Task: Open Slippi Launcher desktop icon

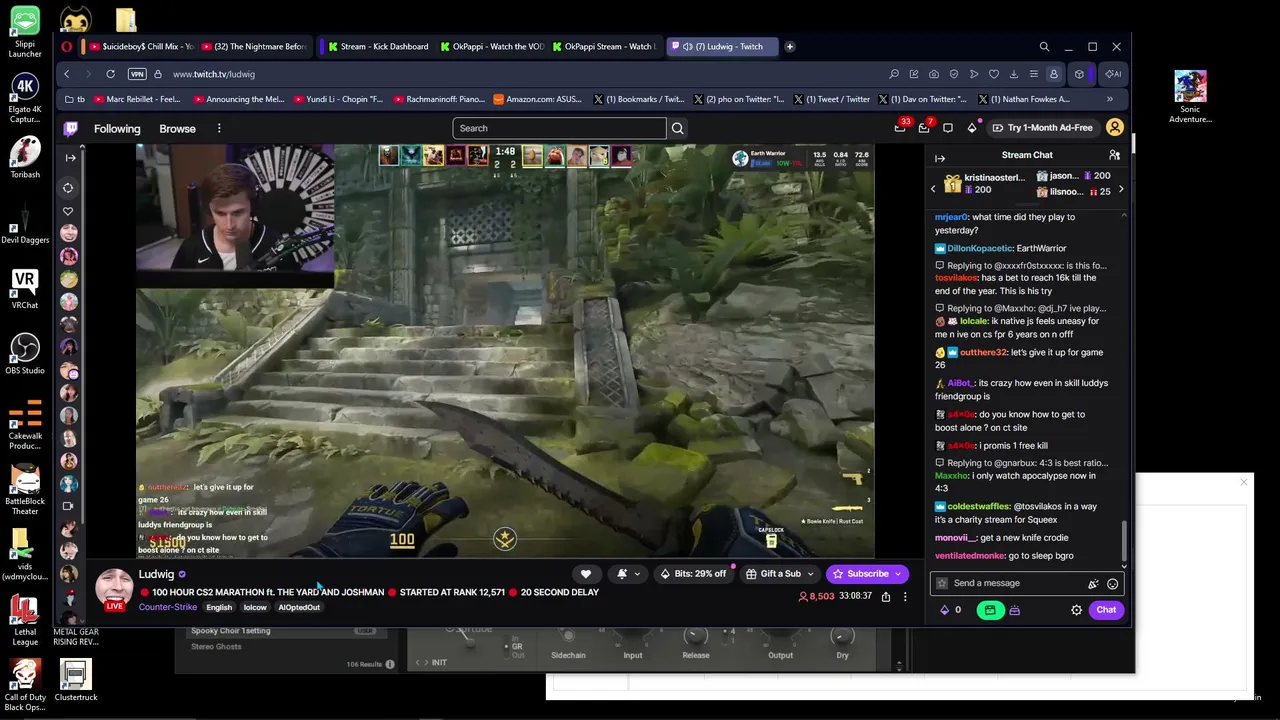Action: tap(25, 32)
